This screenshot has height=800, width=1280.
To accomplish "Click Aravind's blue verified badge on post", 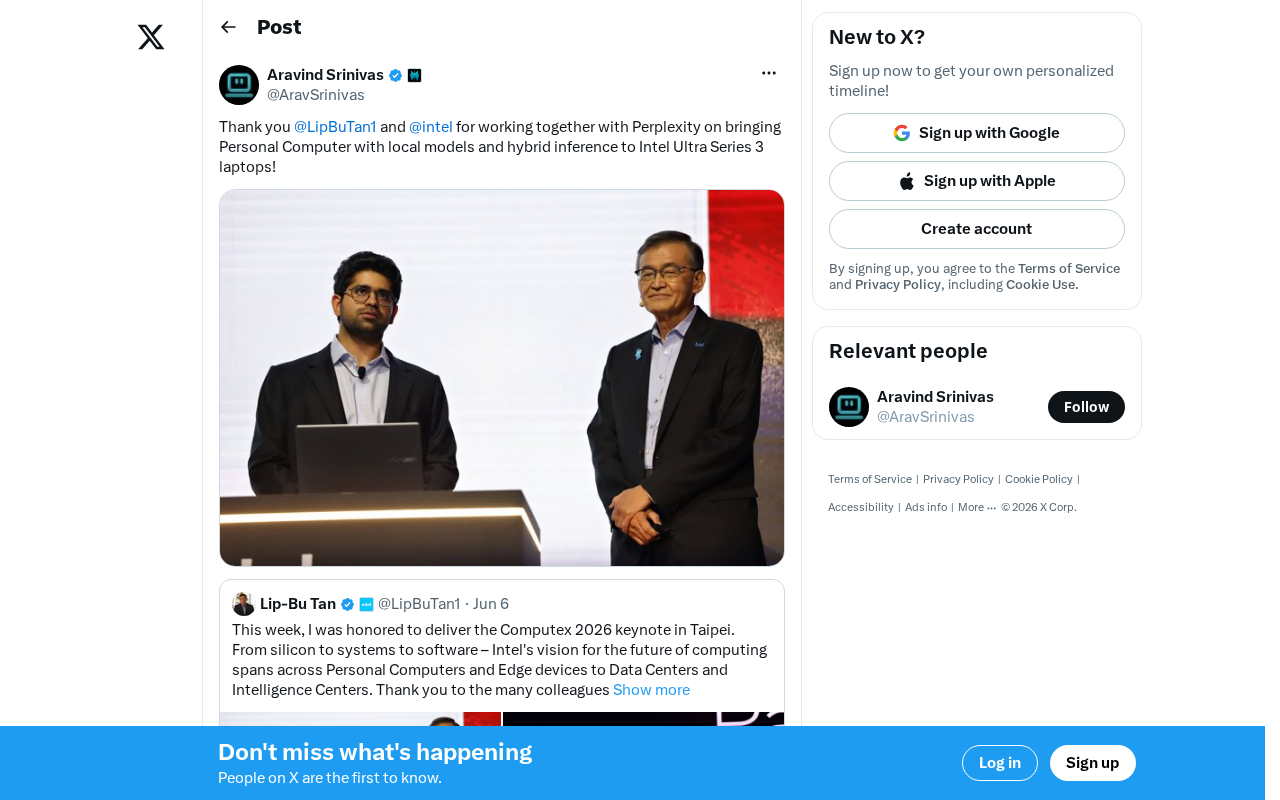I will click(x=396, y=75).
